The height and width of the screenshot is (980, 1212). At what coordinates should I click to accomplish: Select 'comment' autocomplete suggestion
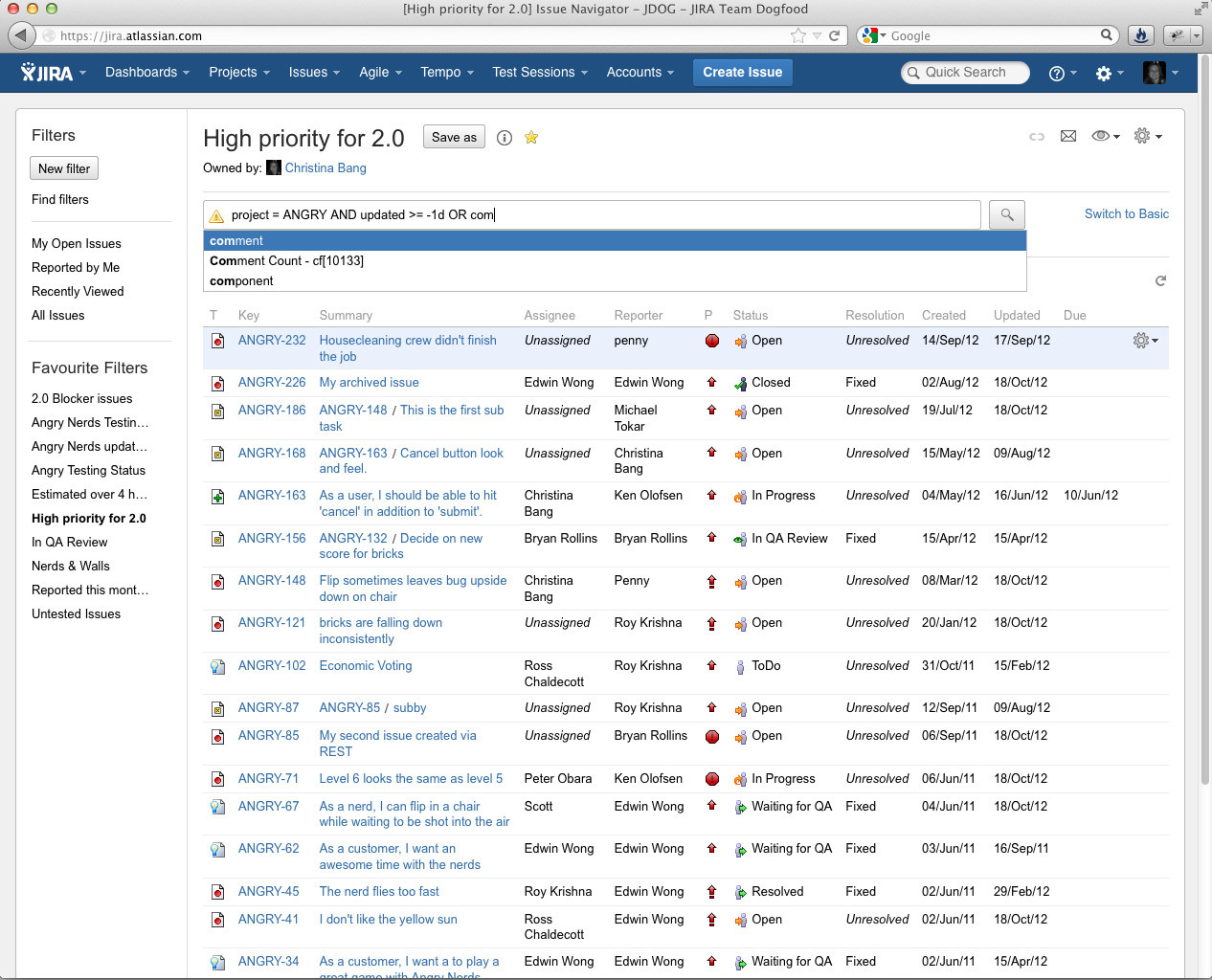tap(615, 241)
